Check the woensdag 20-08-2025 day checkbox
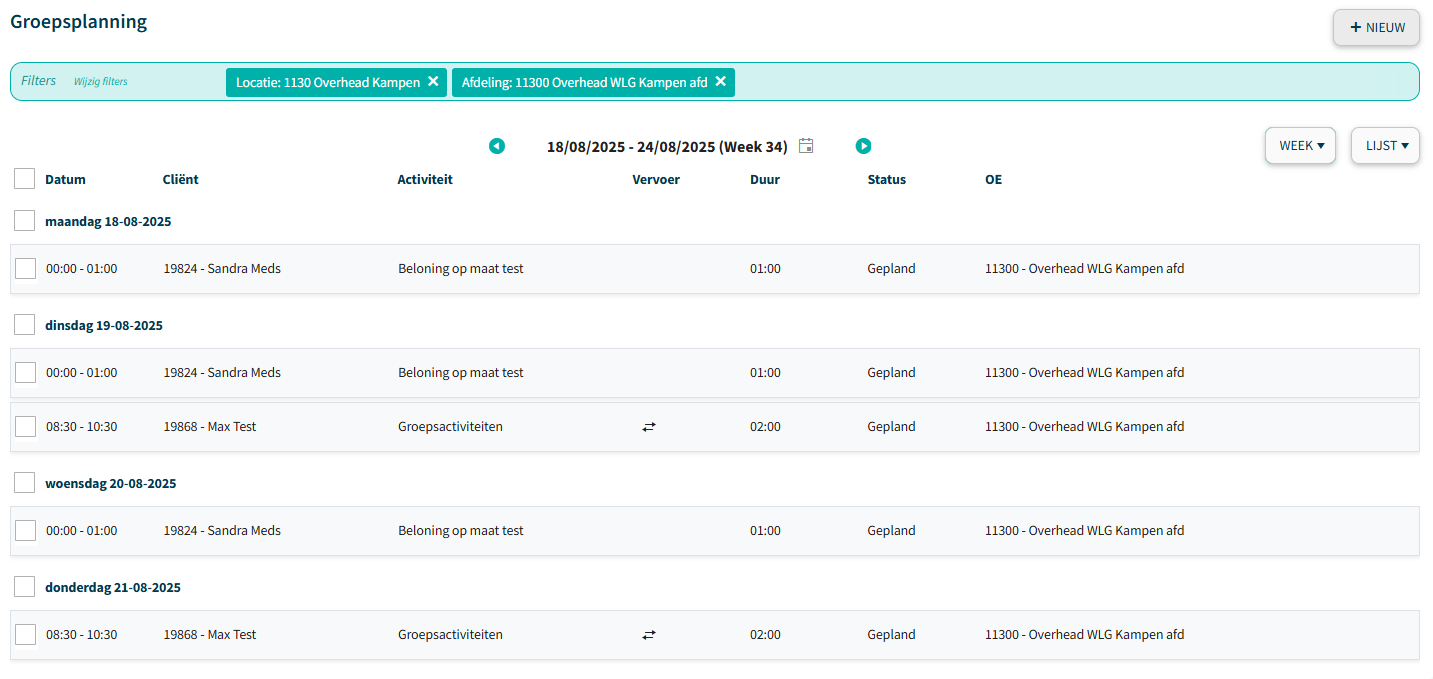The height and width of the screenshot is (679, 1433). 25,483
